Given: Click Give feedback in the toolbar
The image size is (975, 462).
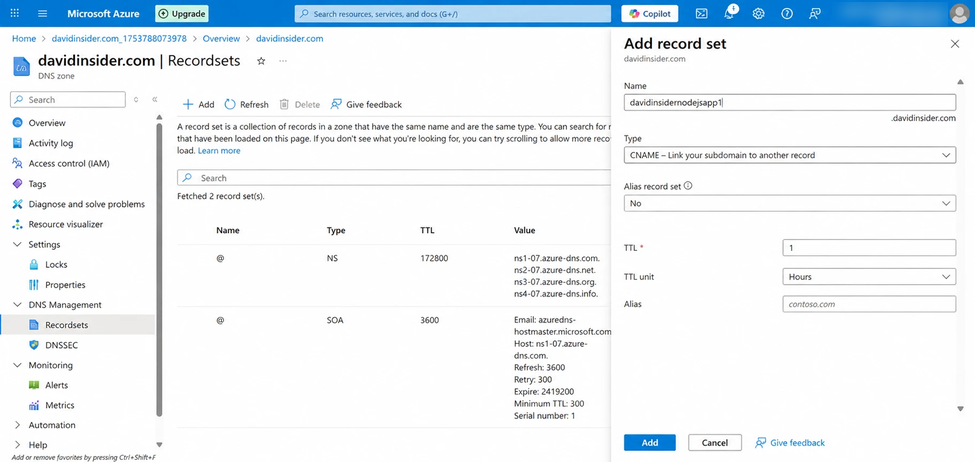Looking at the screenshot, I should click(366, 104).
